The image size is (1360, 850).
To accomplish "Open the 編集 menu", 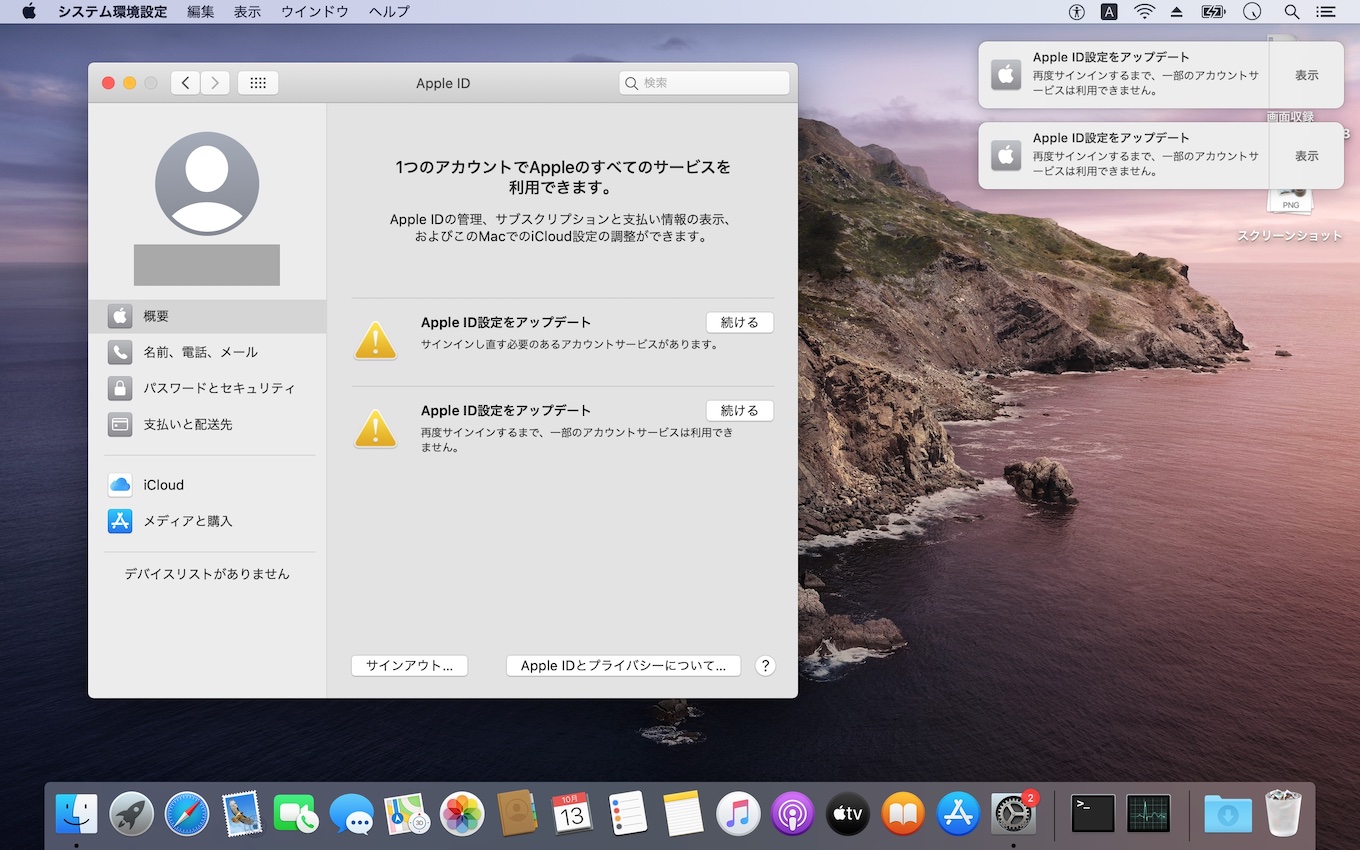I will (201, 12).
